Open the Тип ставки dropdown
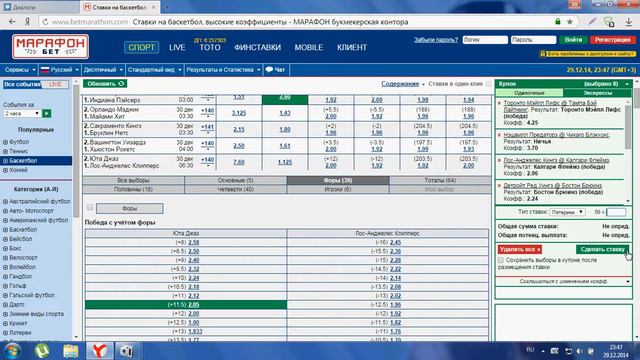This screenshot has width=640, height=360. coord(567,212)
